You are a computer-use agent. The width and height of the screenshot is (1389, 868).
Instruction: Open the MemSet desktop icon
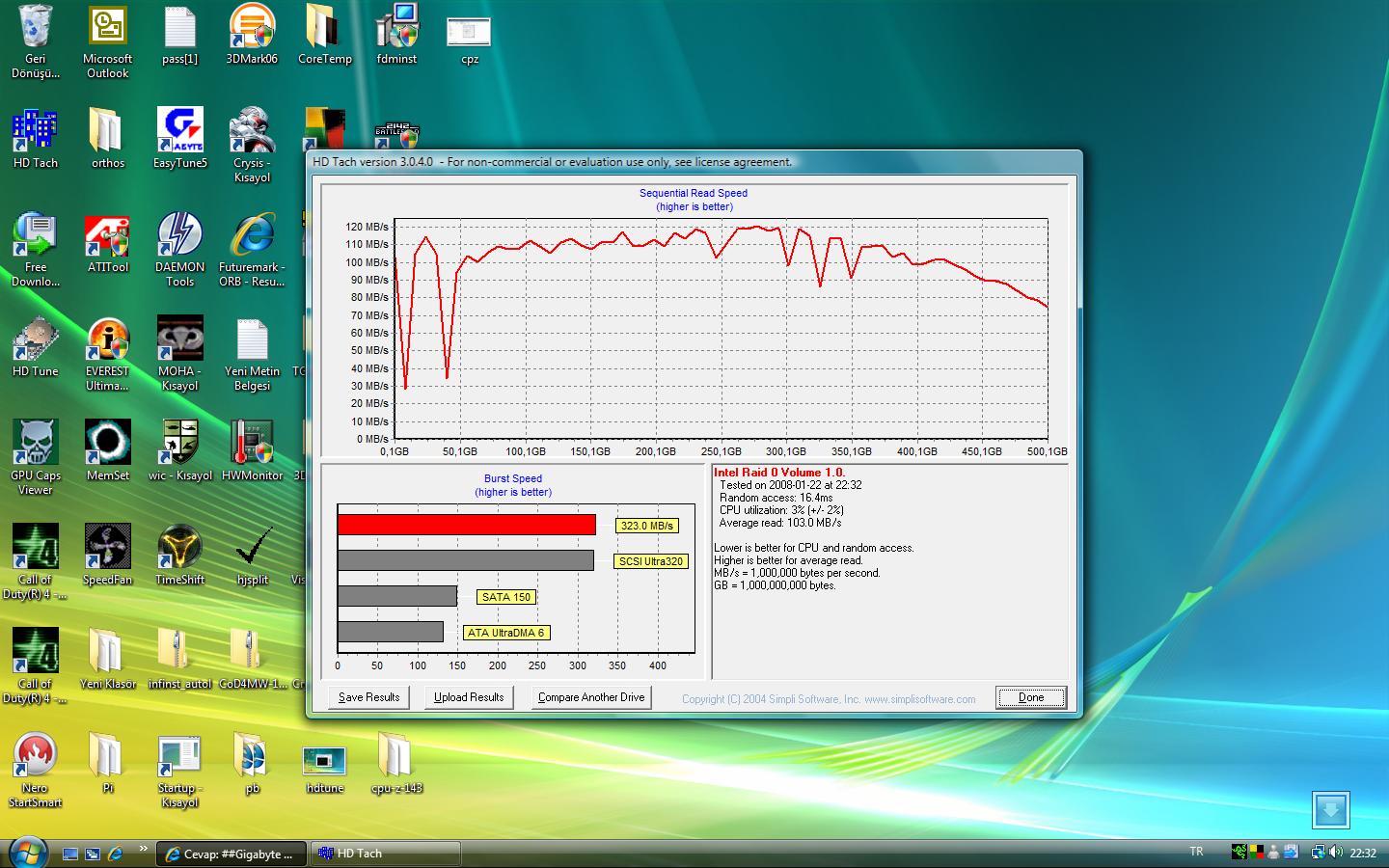pos(108,451)
